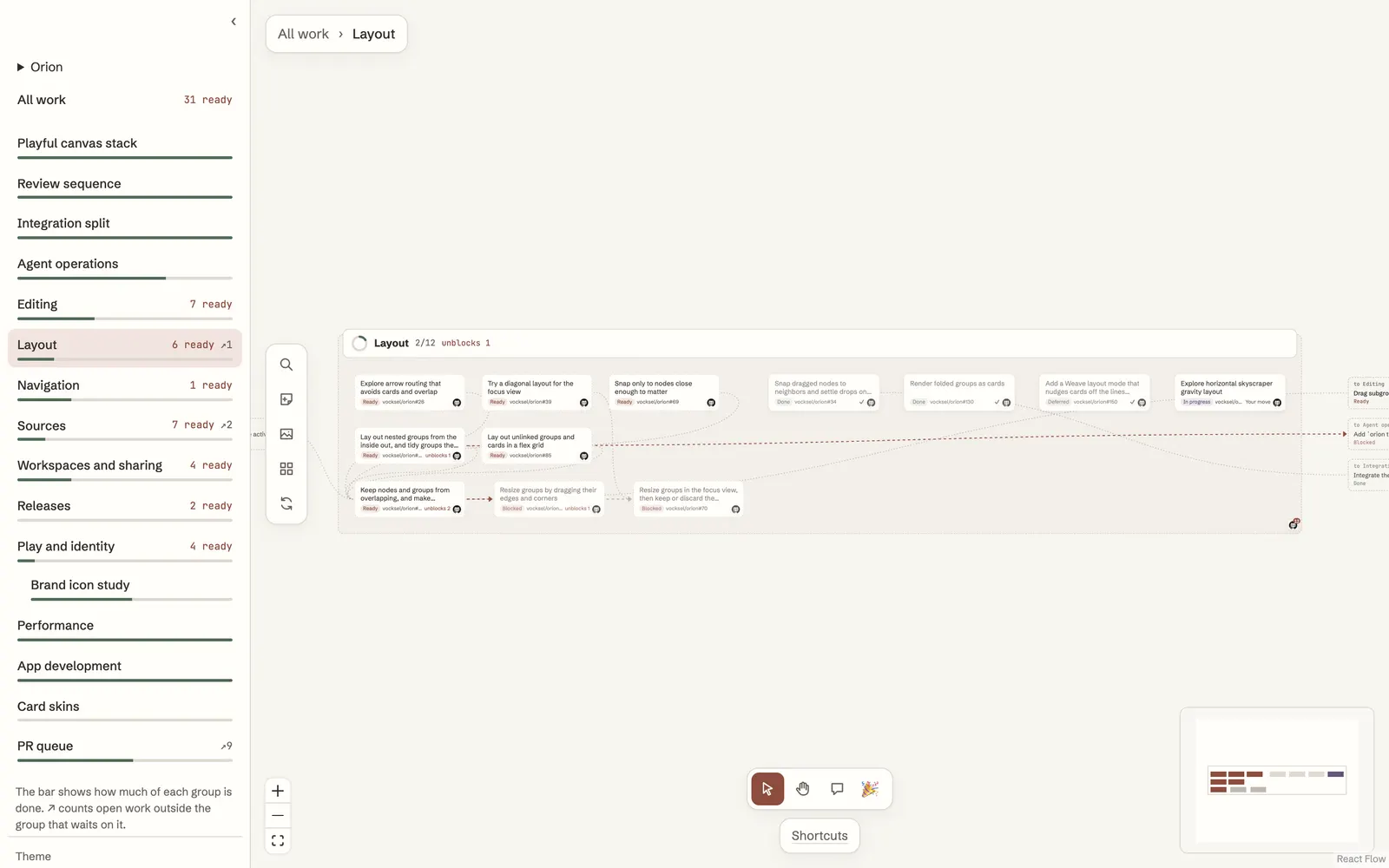Image resolution: width=1389 pixels, height=868 pixels.
Task: Go to All work in breadcrumb
Action: coord(303,34)
